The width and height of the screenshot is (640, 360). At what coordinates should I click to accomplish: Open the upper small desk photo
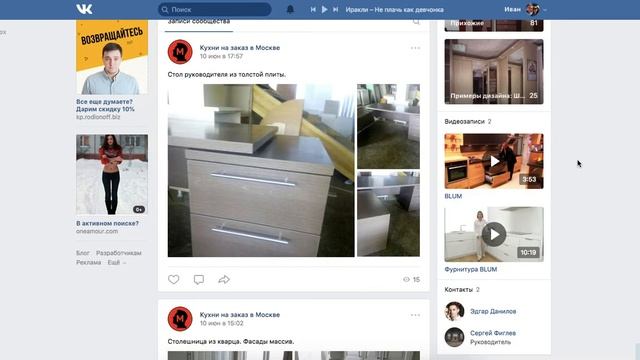[x=388, y=126]
